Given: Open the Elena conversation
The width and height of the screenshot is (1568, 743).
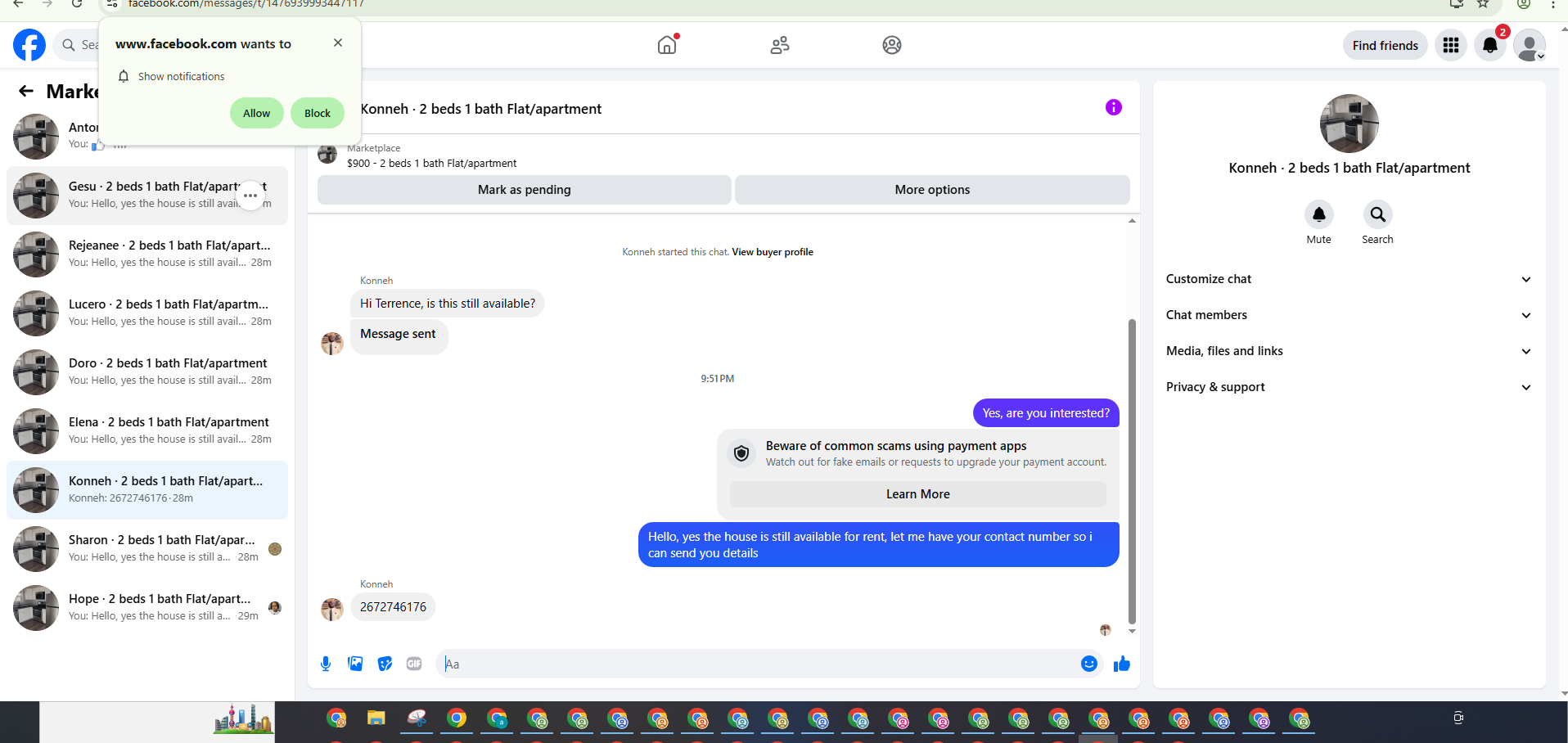Looking at the screenshot, I should [147, 431].
